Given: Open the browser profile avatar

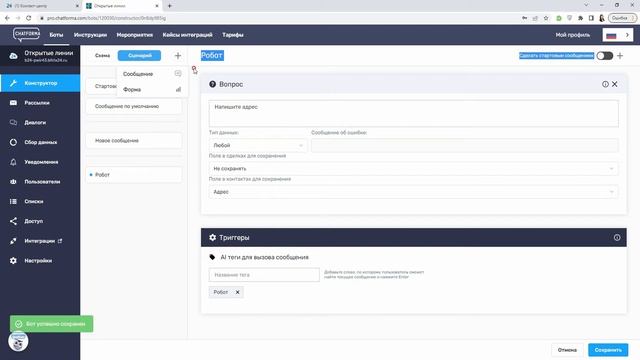Looking at the screenshot, I should coord(602,18).
